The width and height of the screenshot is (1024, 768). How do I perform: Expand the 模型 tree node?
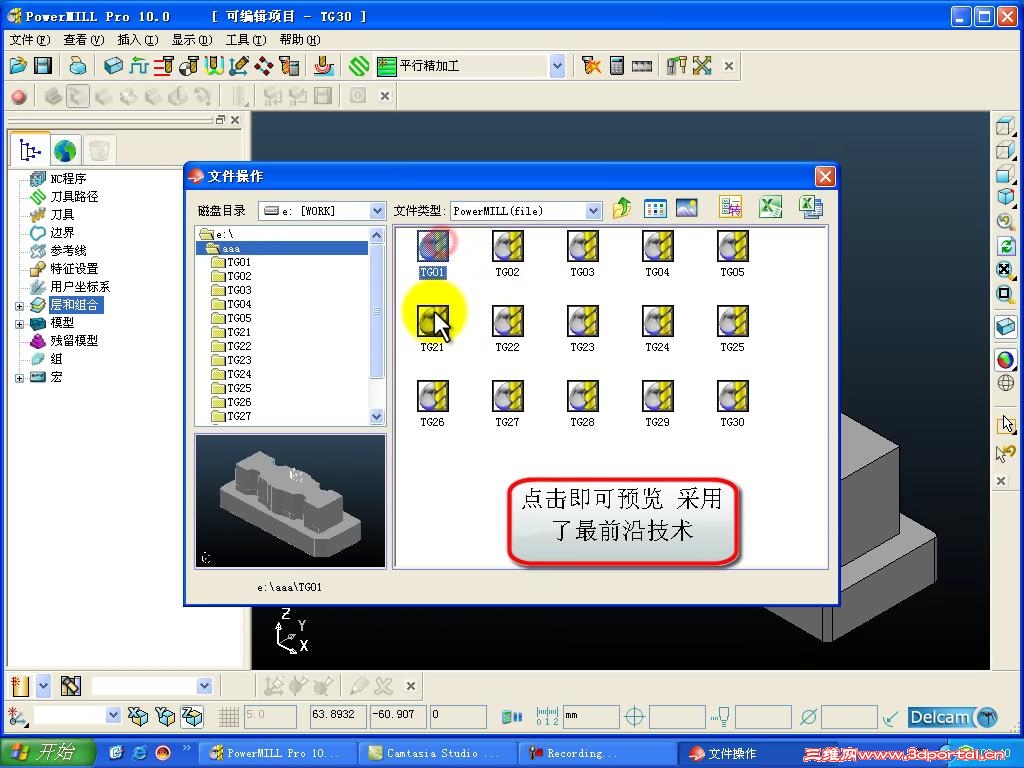coord(20,324)
